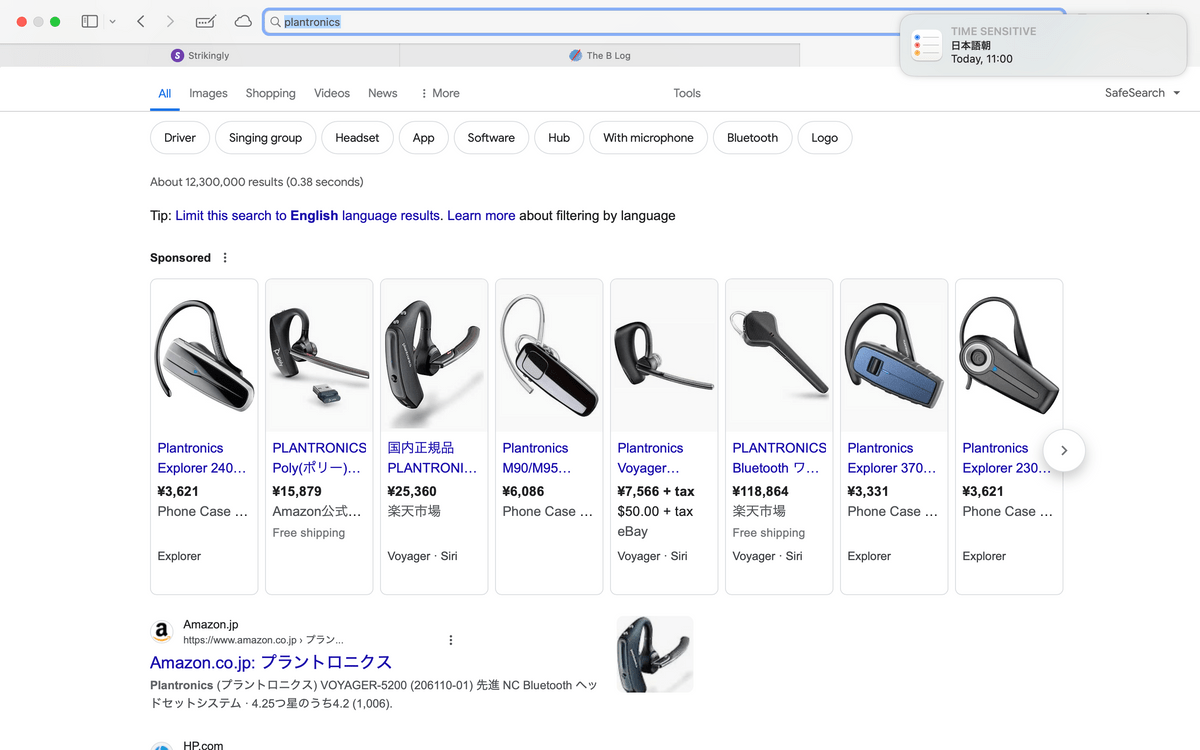The width and height of the screenshot is (1200, 750).
Task: Open the Reminders notification for 日本語朝
Action: click(x=1042, y=45)
